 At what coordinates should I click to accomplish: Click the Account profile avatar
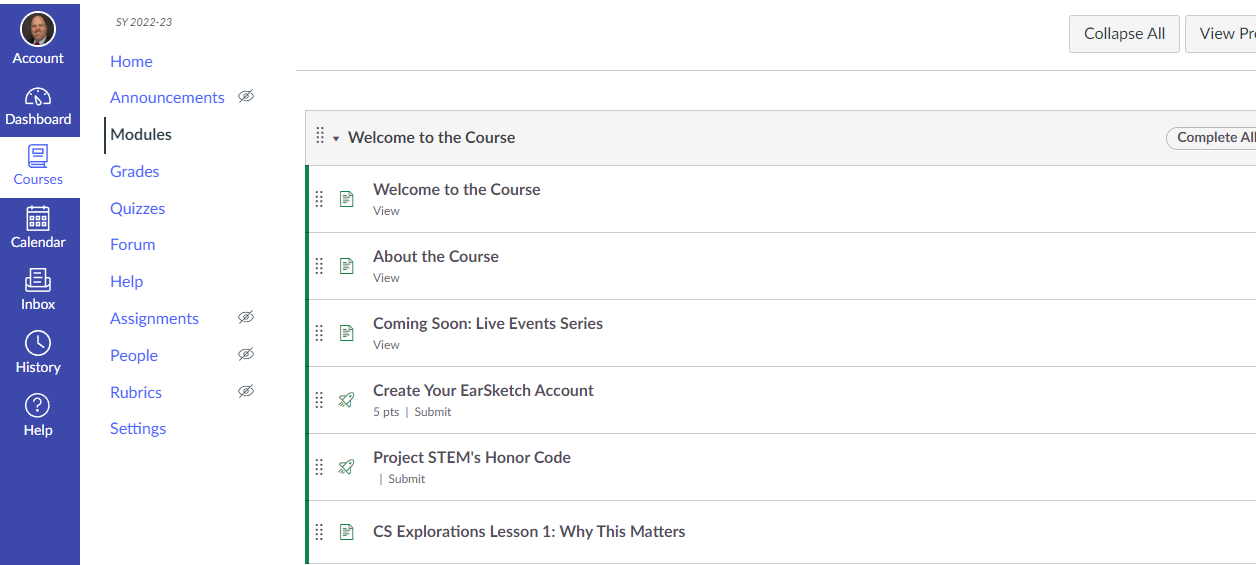click(38, 29)
